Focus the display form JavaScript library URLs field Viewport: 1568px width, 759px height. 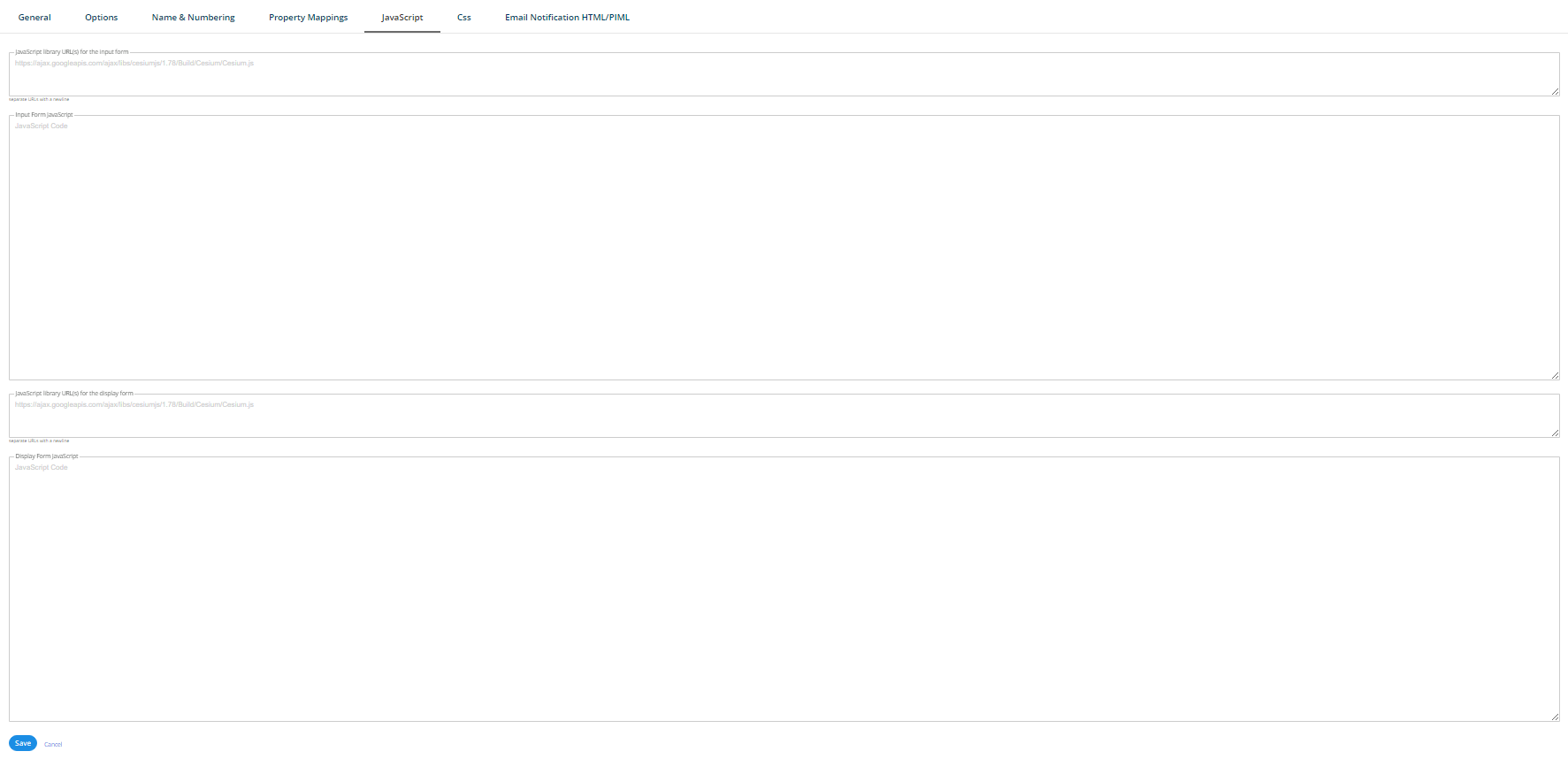(784, 417)
